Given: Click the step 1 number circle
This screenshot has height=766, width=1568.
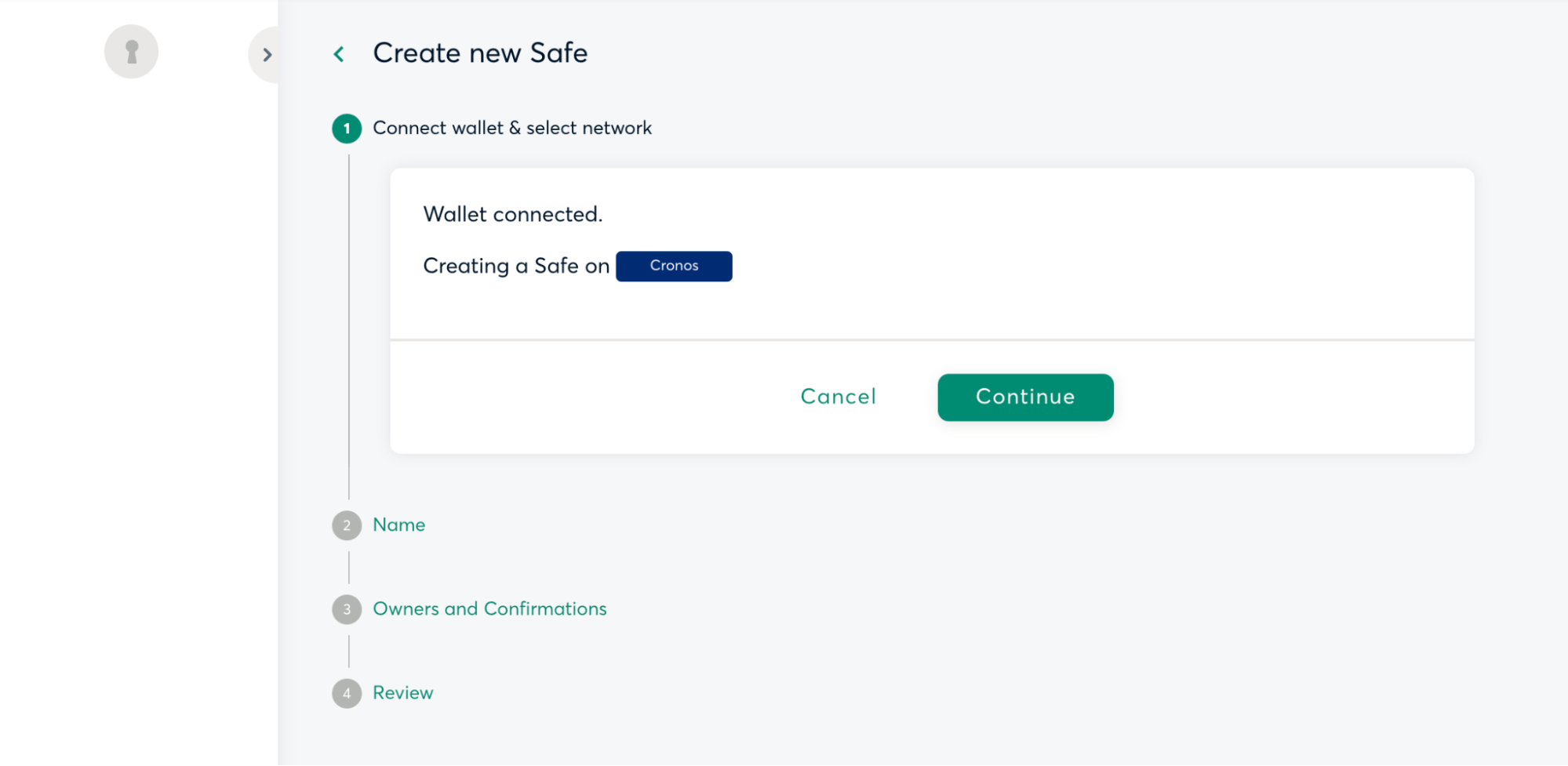Looking at the screenshot, I should coord(347,129).
